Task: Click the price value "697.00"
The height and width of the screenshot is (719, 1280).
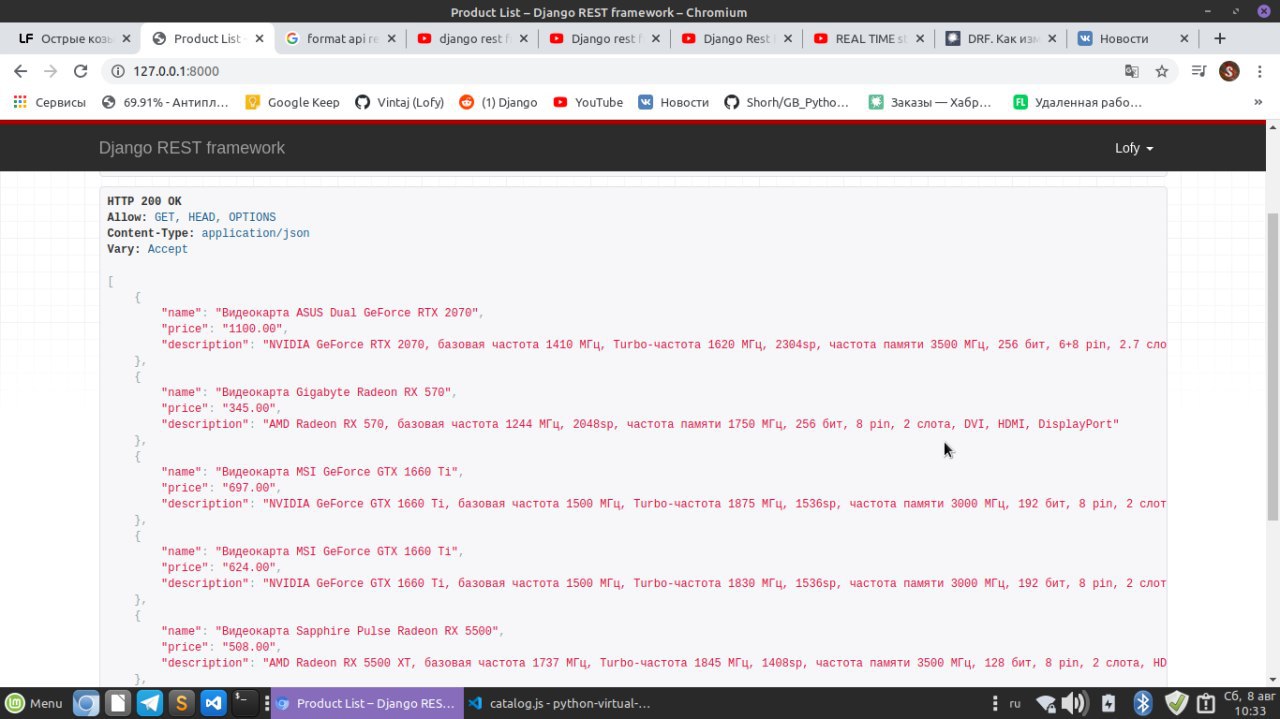Action: pyautogui.click(x=251, y=488)
